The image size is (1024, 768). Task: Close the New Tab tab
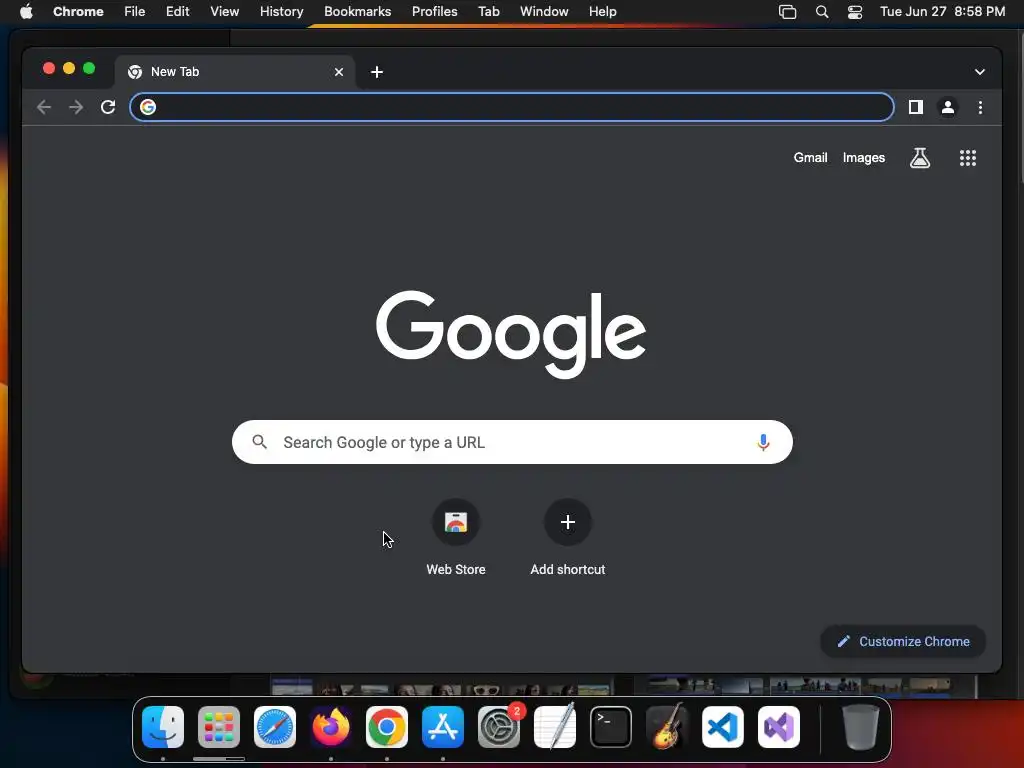[339, 72]
